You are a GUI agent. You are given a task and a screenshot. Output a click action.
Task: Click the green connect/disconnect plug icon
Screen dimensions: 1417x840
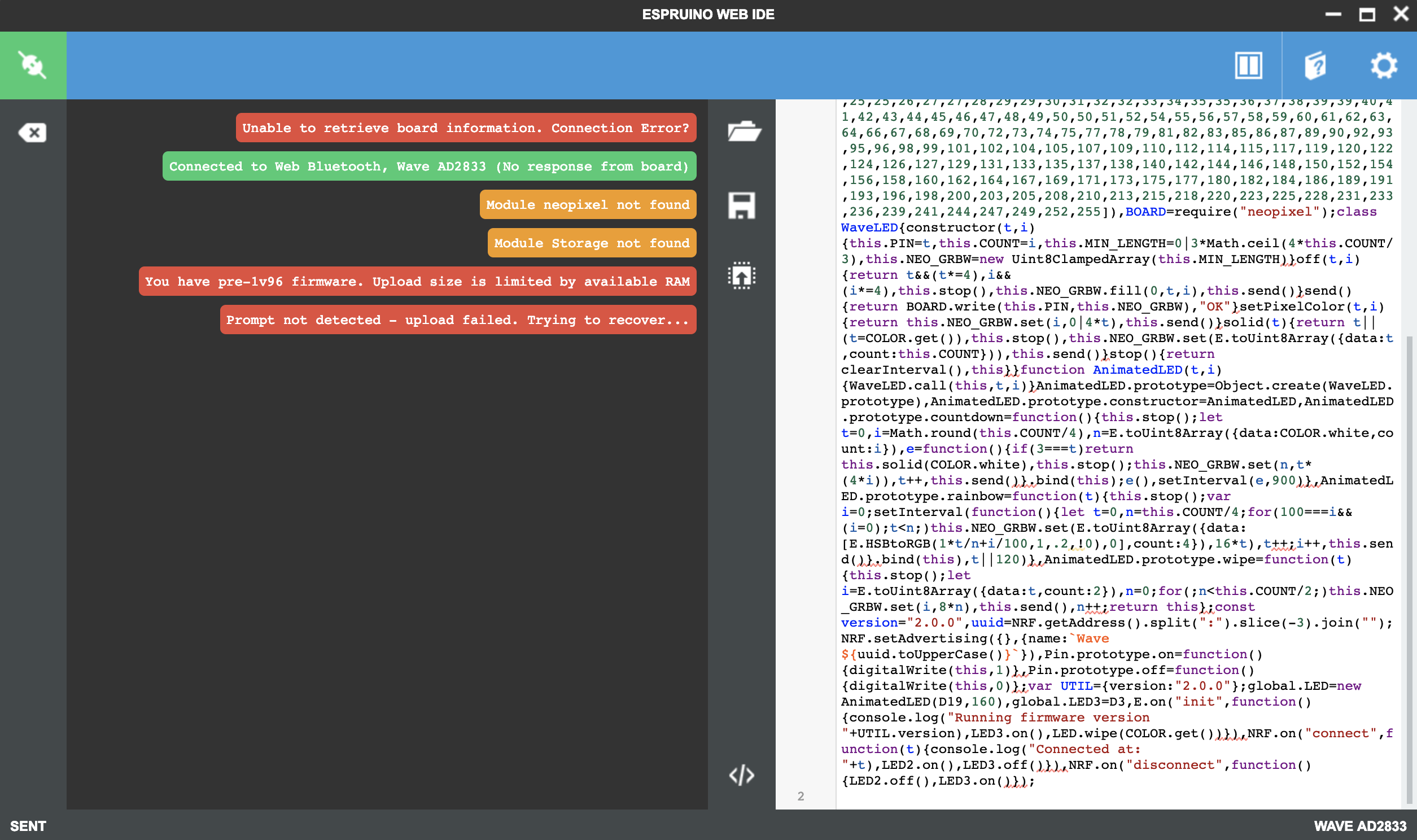[x=33, y=65]
